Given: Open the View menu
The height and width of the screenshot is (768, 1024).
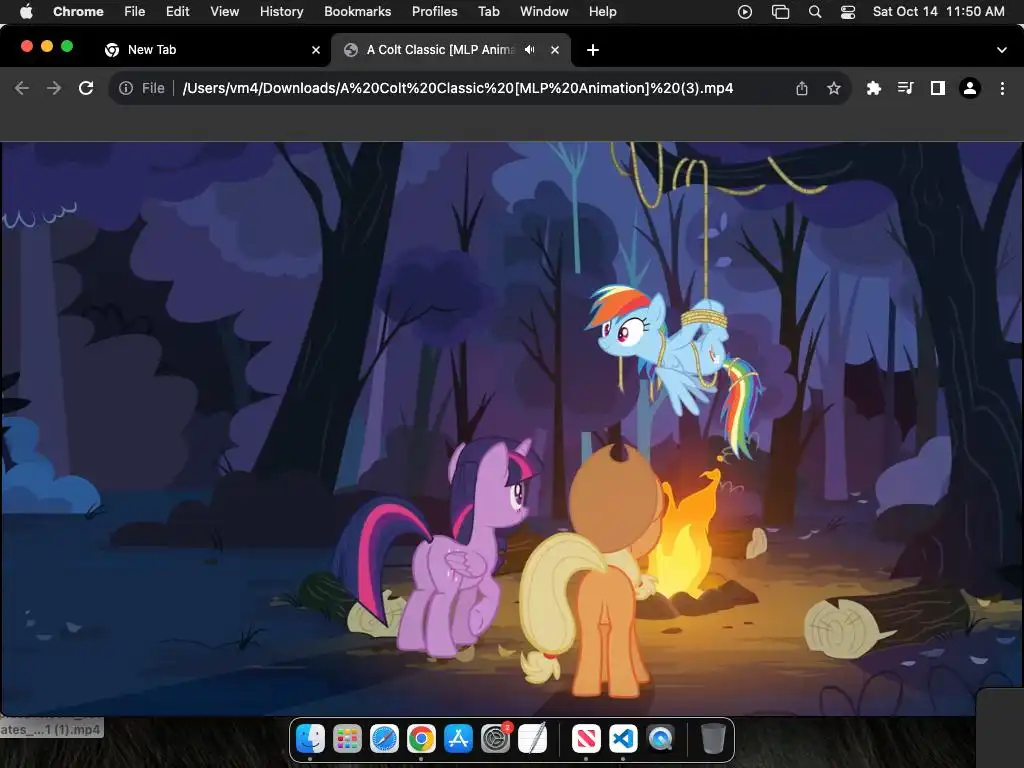Looking at the screenshot, I should tap(224, 11).
